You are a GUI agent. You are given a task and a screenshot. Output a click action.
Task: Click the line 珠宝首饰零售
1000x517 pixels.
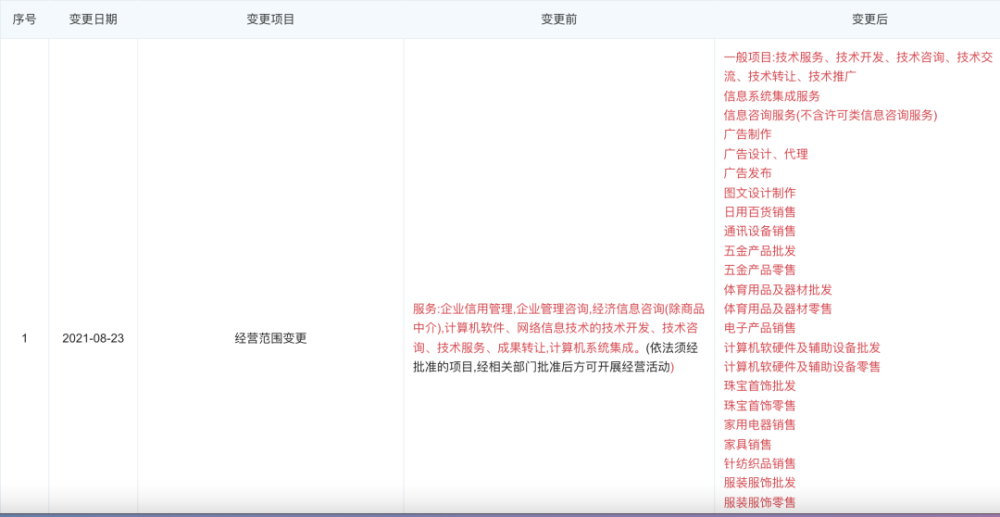[x=760, y=405]
